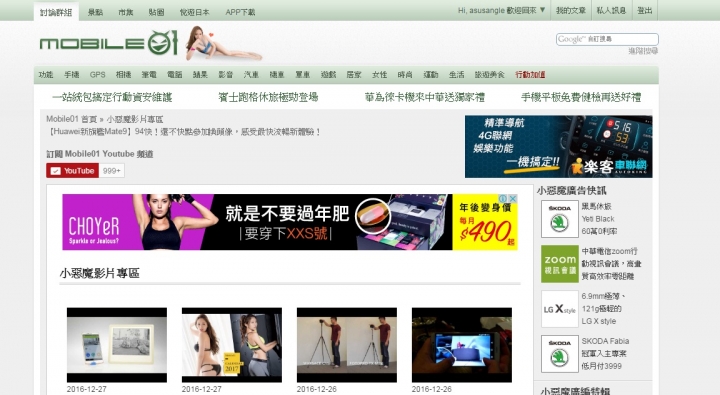Click the LG X style logo icon
720x395 pixels.
point(559,309)
